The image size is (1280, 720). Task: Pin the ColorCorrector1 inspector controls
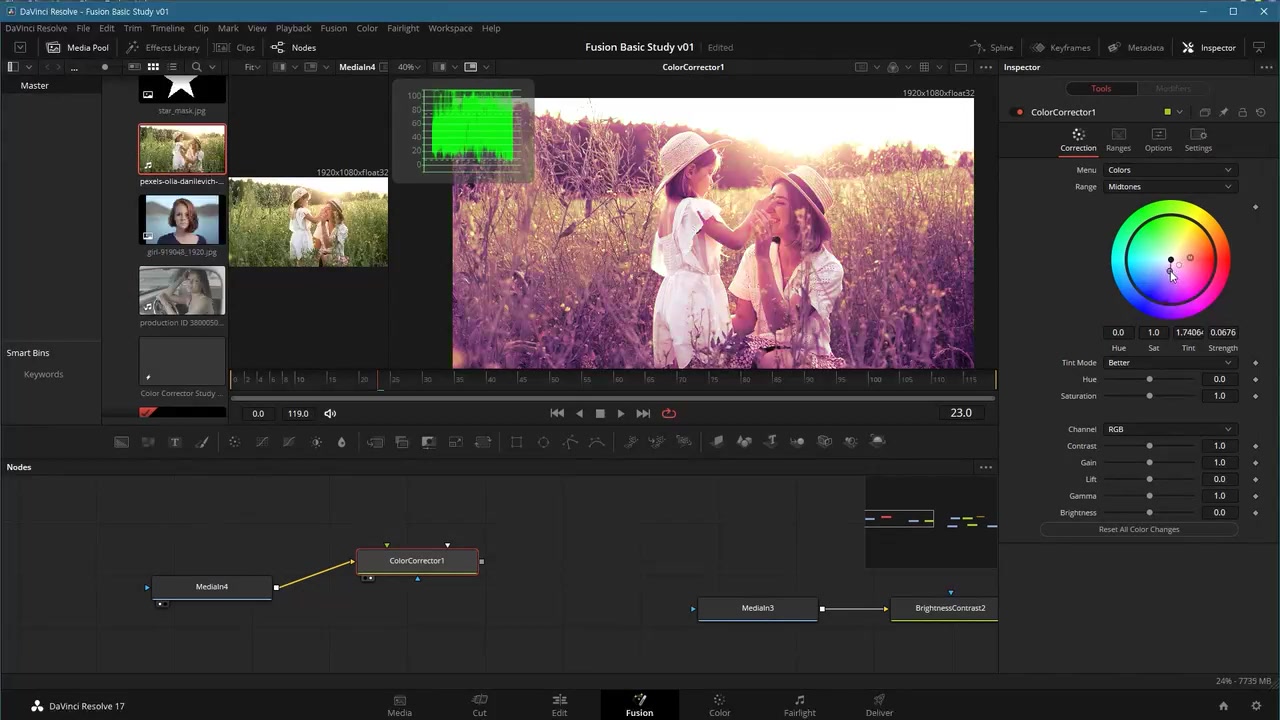[x=1223, y=113]
